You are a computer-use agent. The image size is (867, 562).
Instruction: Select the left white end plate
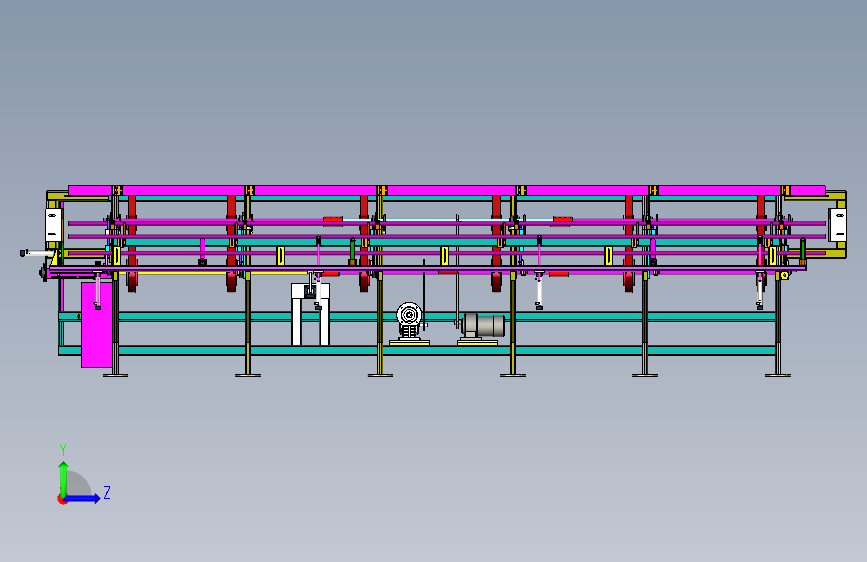point(53,225)
